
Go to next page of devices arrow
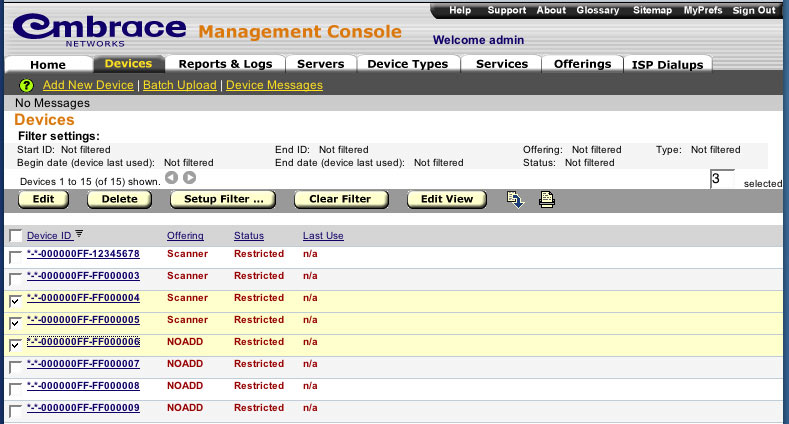point(190,178)
